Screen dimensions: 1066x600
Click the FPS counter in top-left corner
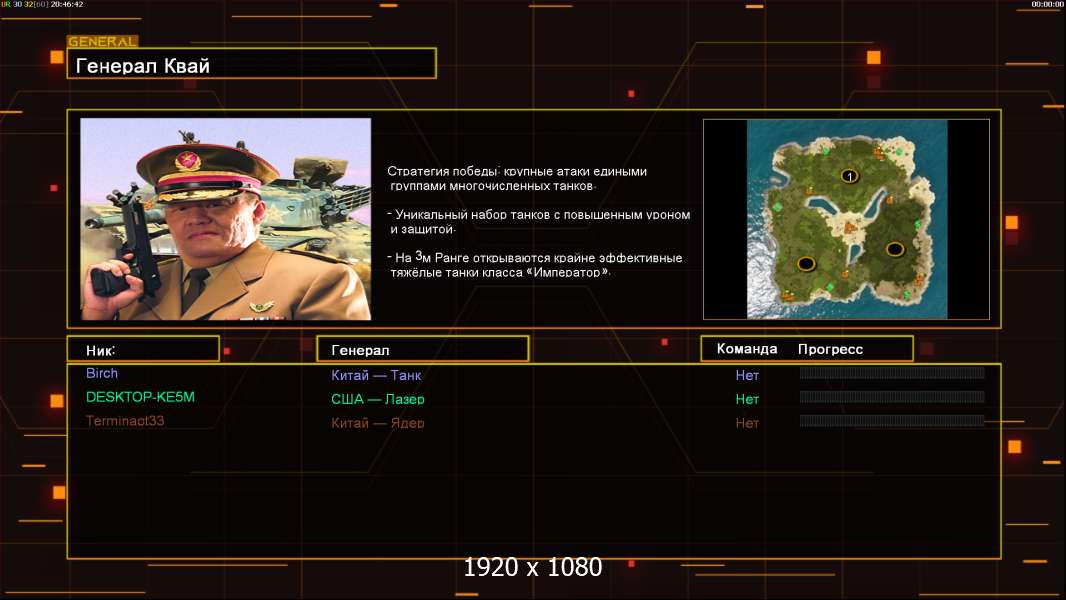(42, 4)
